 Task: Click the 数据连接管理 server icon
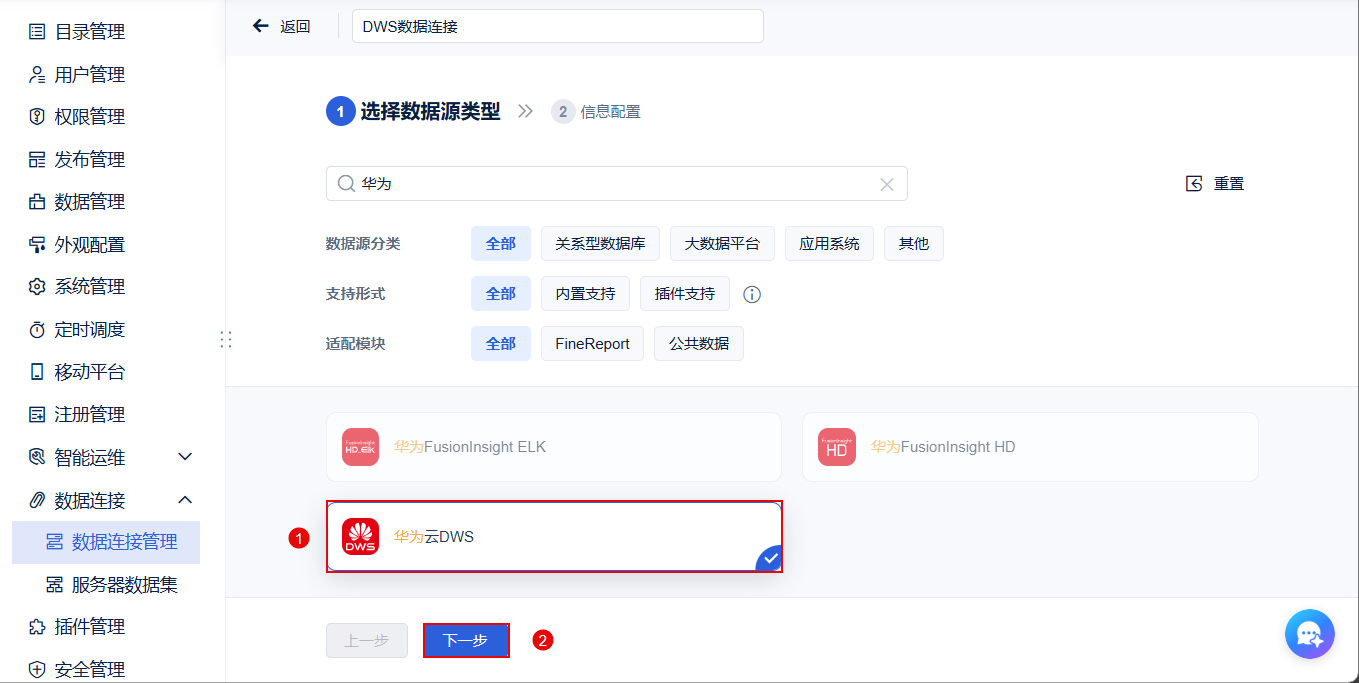[55, 542]
